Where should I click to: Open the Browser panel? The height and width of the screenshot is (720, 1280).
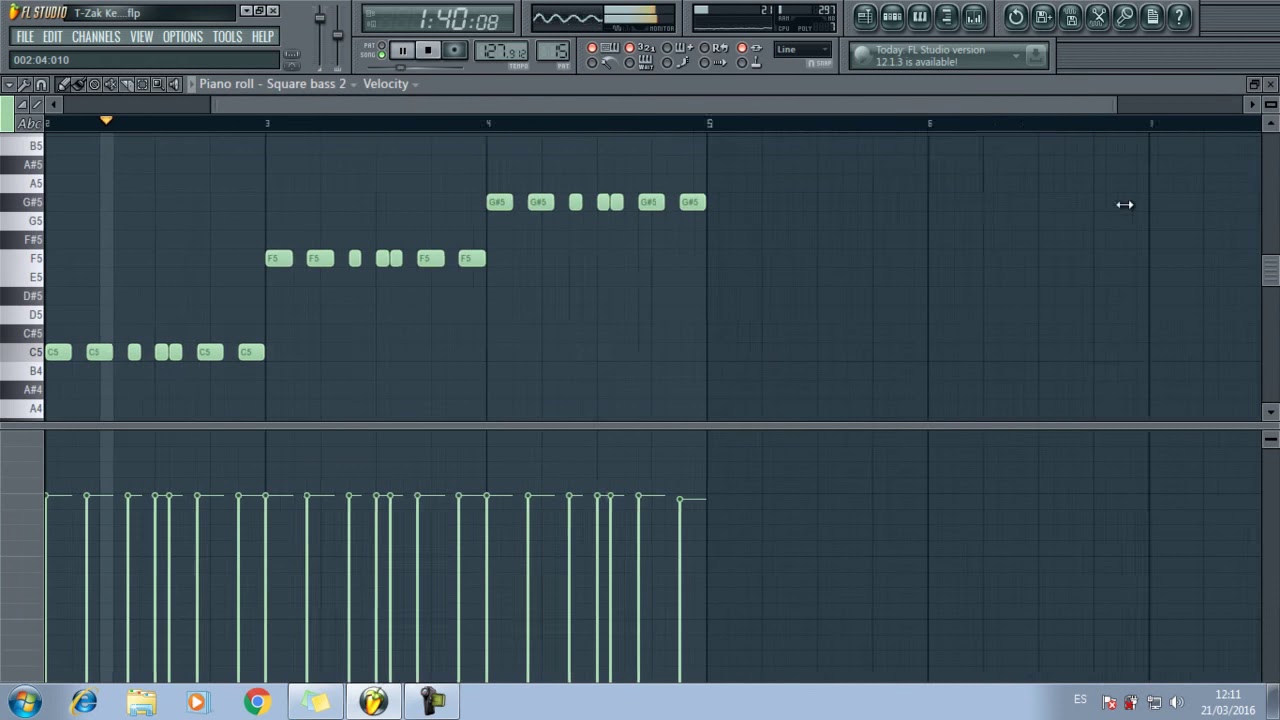(x=946, y=16)
